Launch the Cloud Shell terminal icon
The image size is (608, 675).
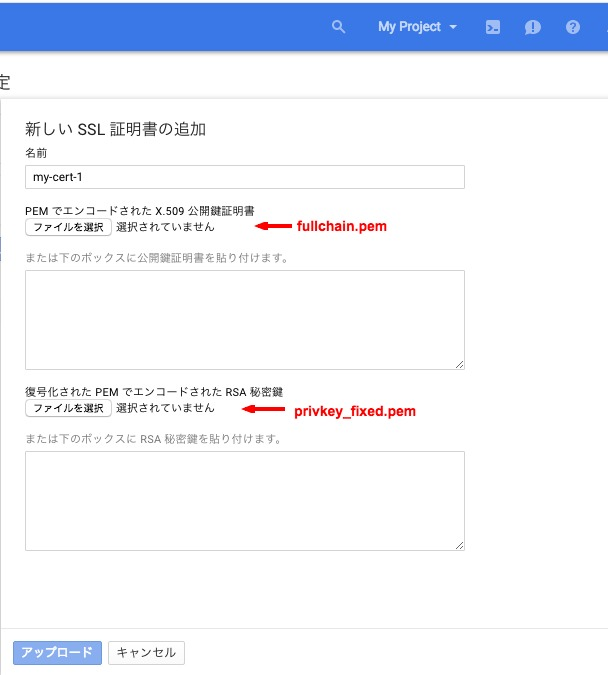pyautogui.click(x=493, y=27)
